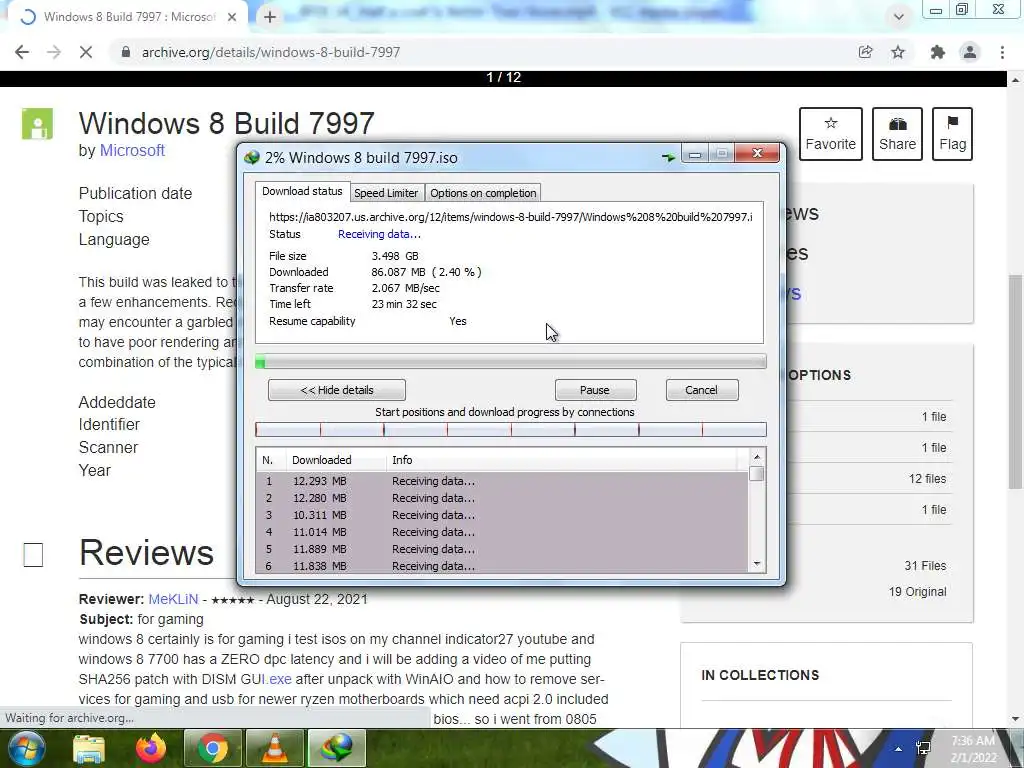The width and height of the screenshot is (1024, 768).
Task: Click network tray icon
Action: tap(923, 749)
